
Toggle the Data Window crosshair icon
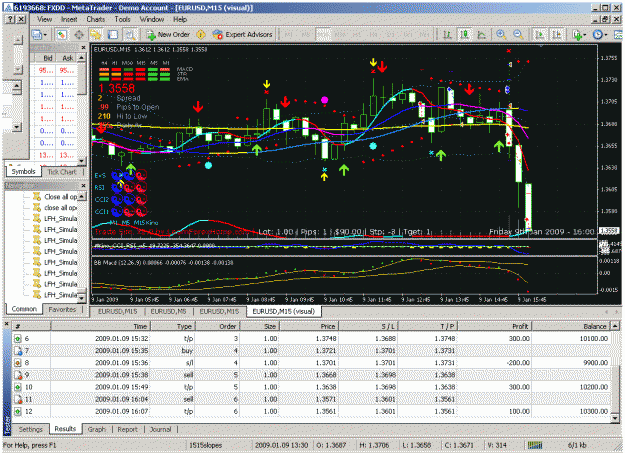pyautogui.click(x=79, y=35)
